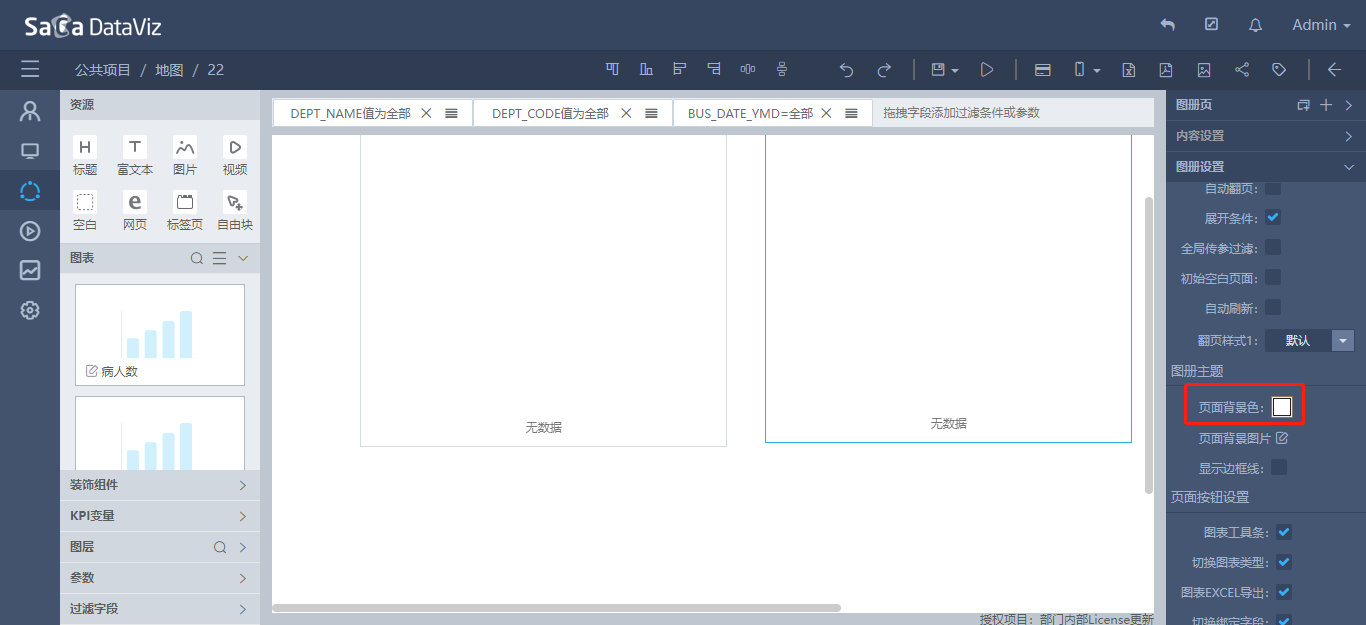
Task: Click the mobile device icon
Action: coord(1080,70)
